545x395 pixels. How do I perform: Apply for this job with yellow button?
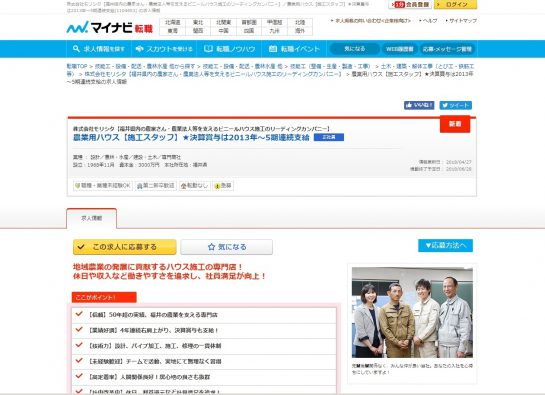pos(125,247)
